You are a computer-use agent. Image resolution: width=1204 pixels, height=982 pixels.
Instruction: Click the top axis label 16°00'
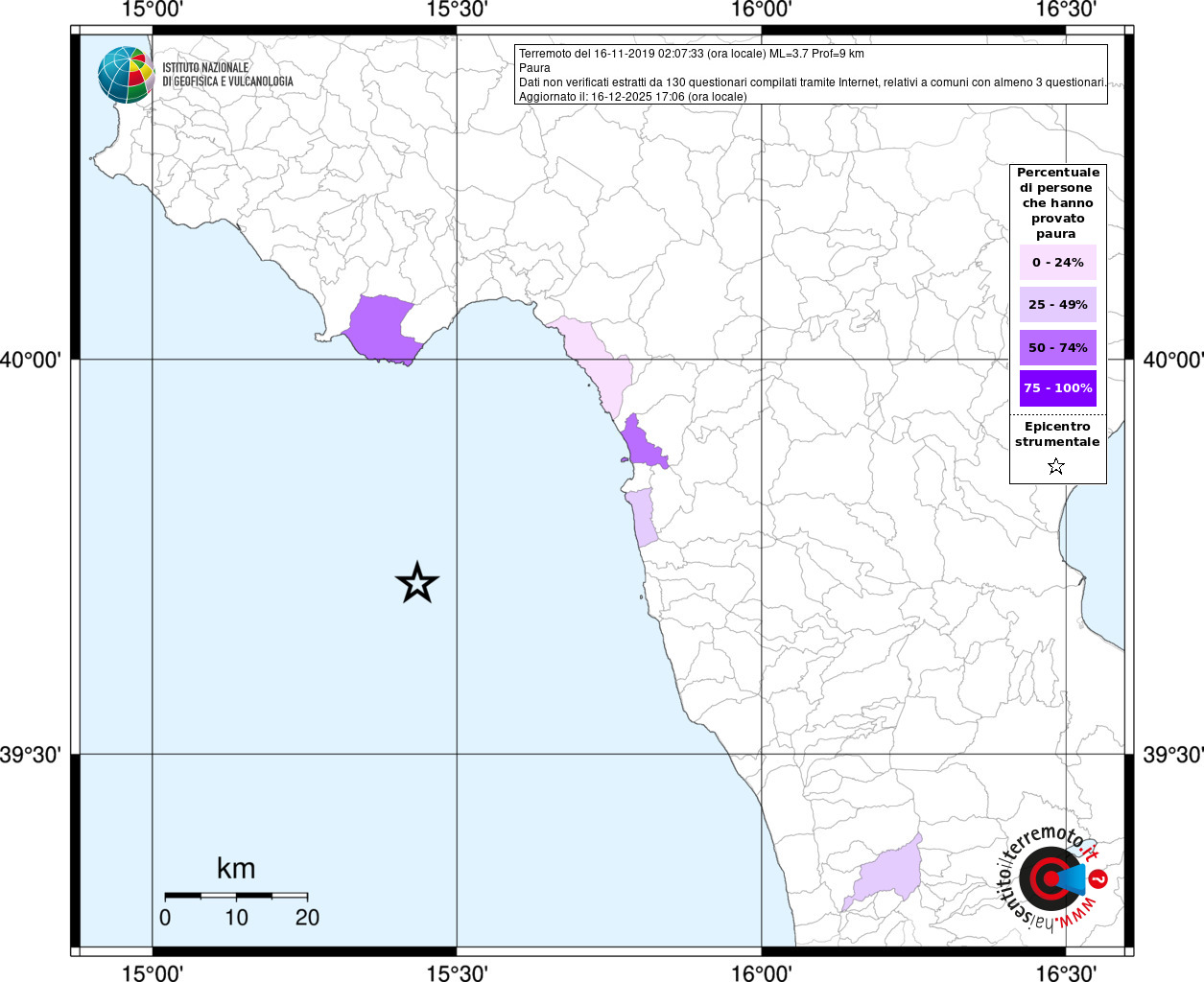(x=761, y=10)
